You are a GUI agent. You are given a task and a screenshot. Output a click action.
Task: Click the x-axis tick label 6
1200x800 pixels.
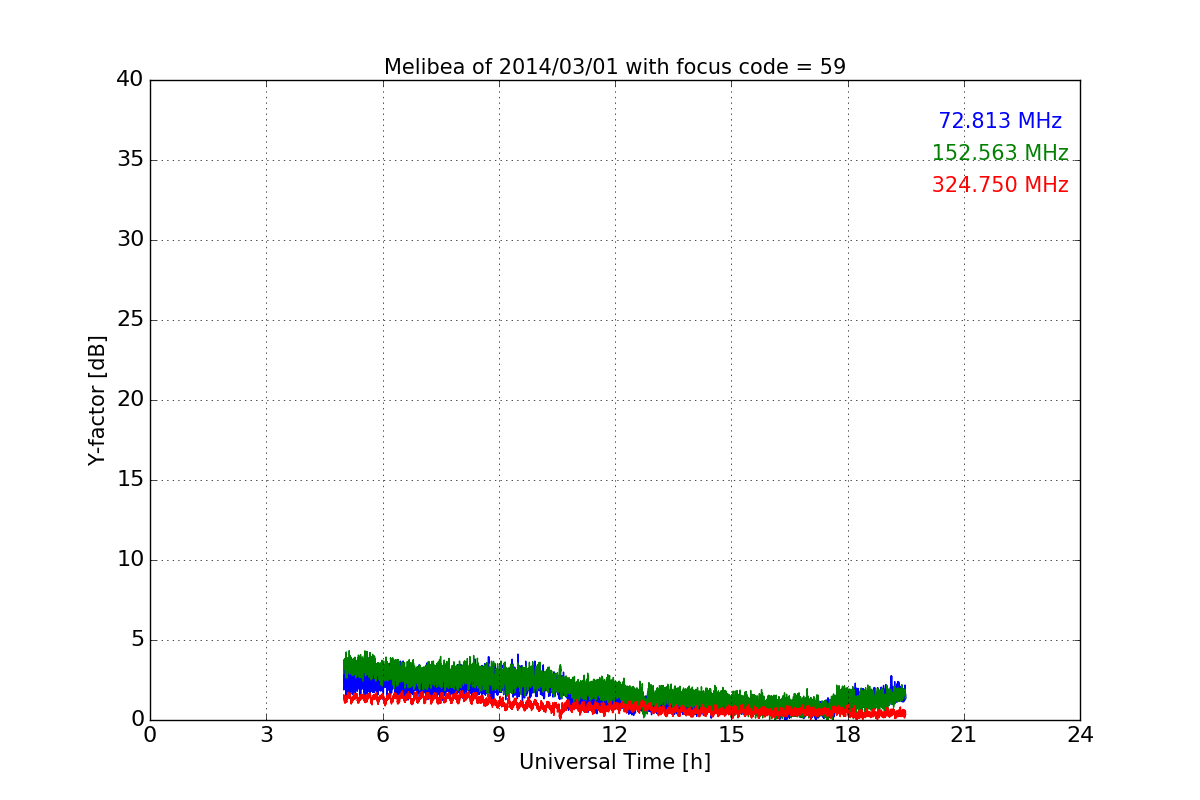(382, 735)
